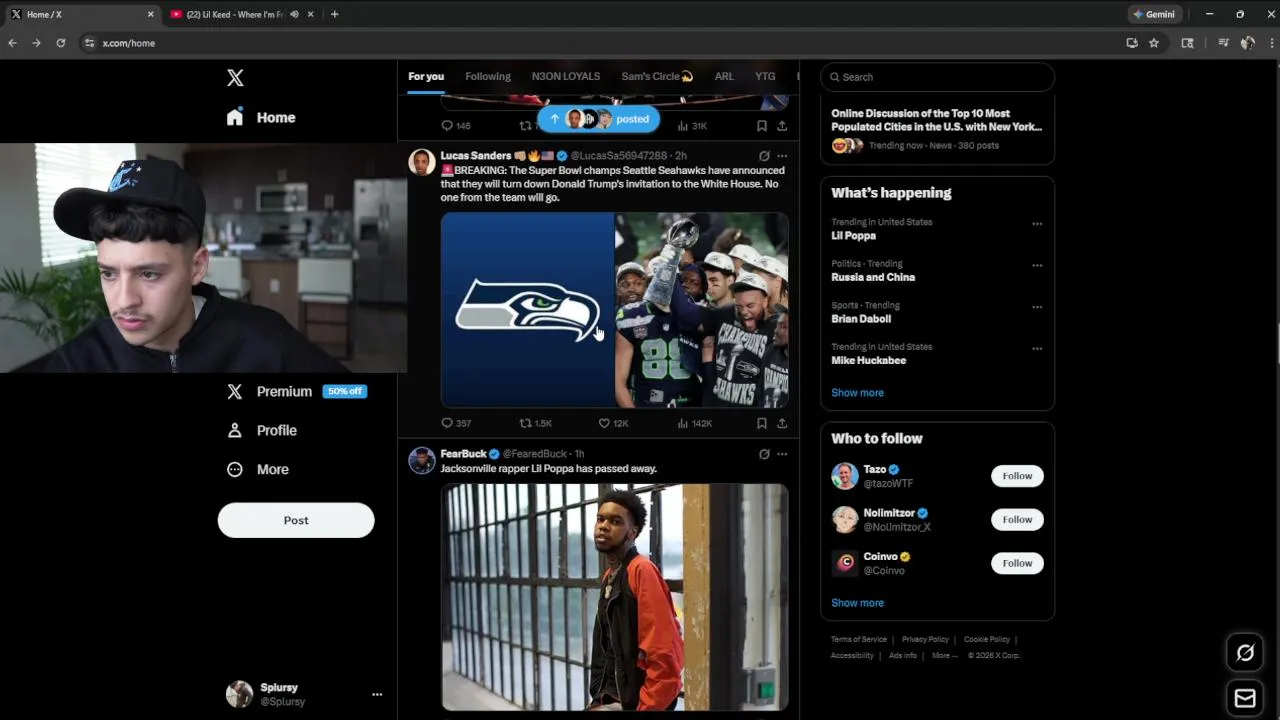
Task: Click the Post button
Action: [x=296, y=520]
